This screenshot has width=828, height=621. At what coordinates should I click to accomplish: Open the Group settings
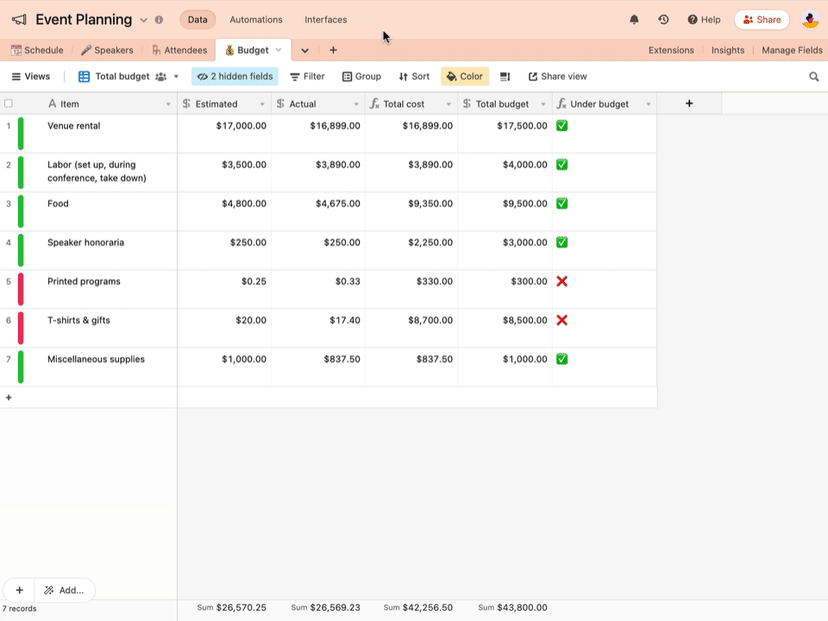tap(361, 76)
